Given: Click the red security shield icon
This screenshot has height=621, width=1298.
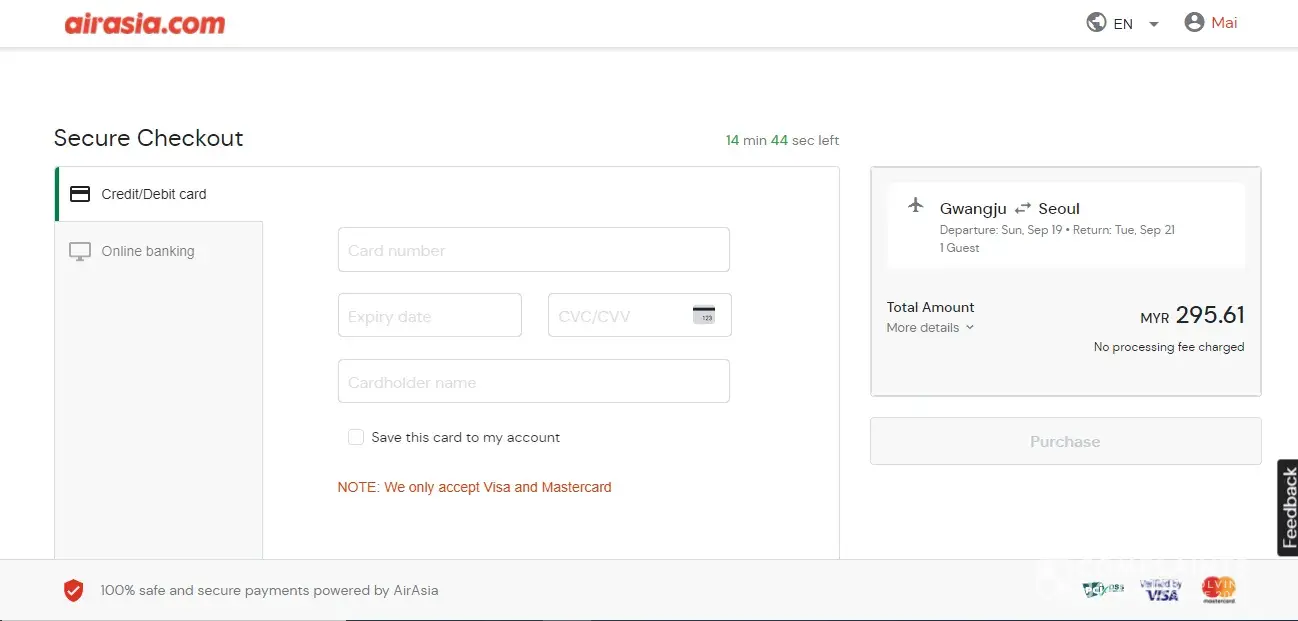Looking at the screenshot, I should tap(74, 590).
